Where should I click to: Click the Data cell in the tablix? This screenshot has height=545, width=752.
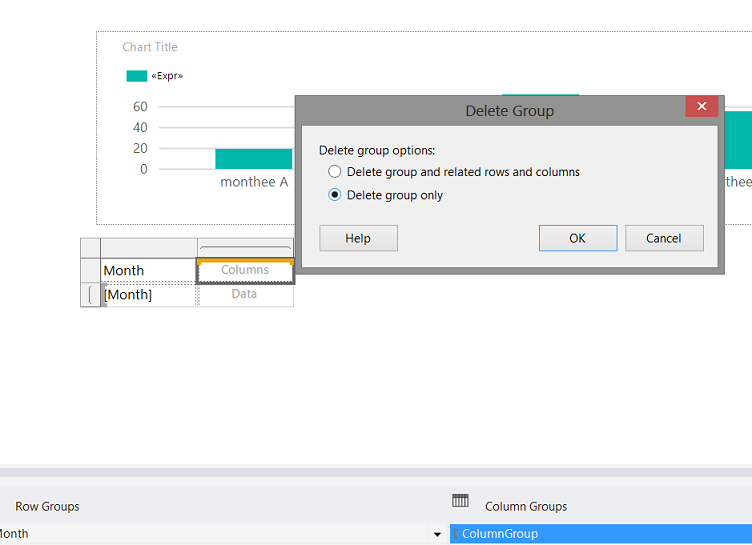[x=245, y=294]
